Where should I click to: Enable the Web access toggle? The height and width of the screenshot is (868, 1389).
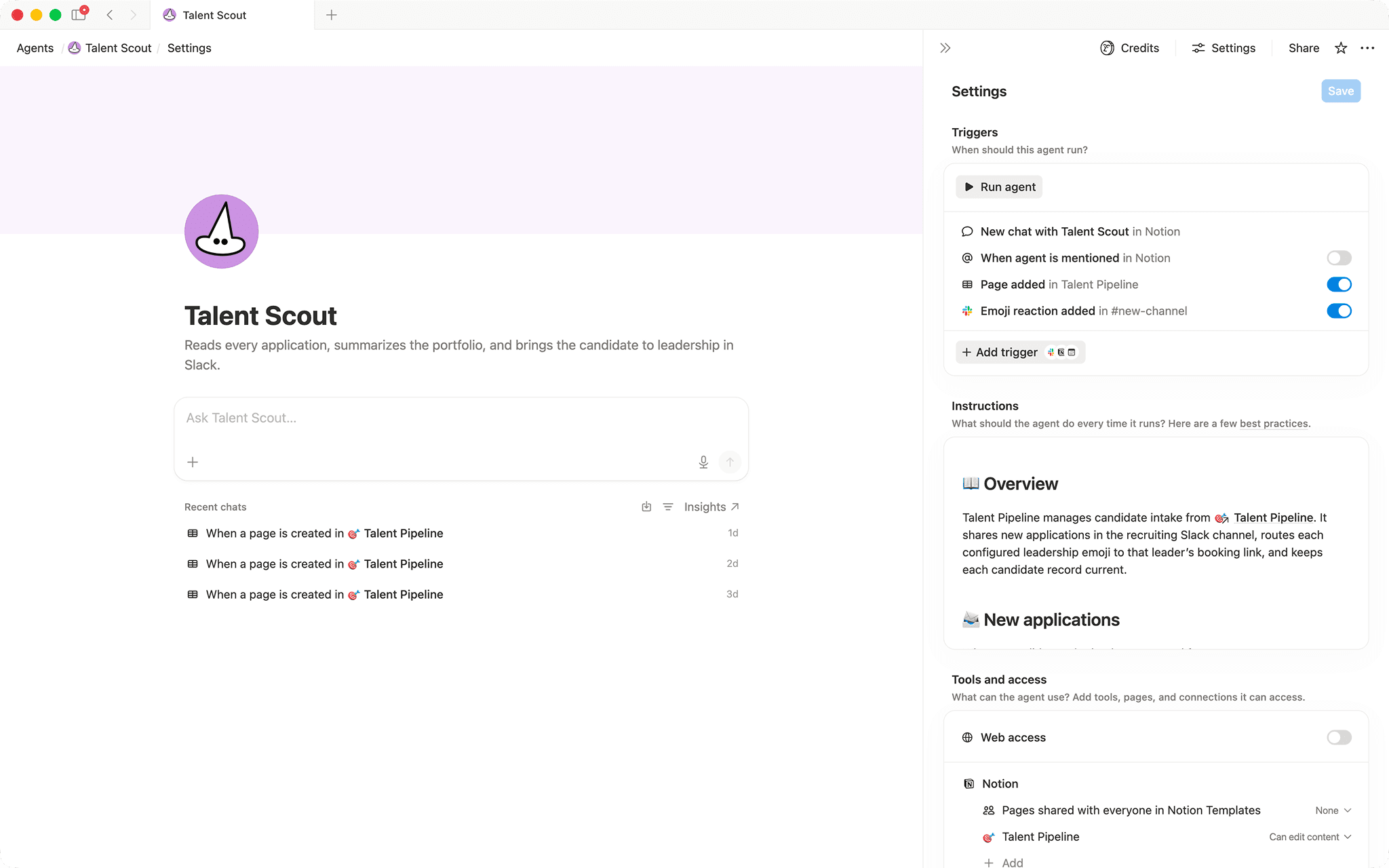coord(1339,737)
